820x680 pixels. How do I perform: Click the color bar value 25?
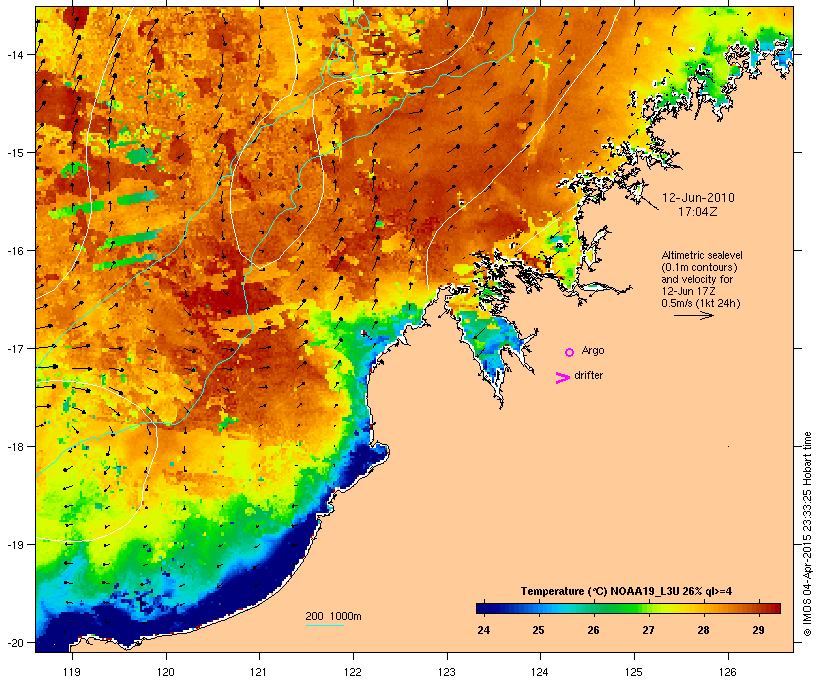539,630
